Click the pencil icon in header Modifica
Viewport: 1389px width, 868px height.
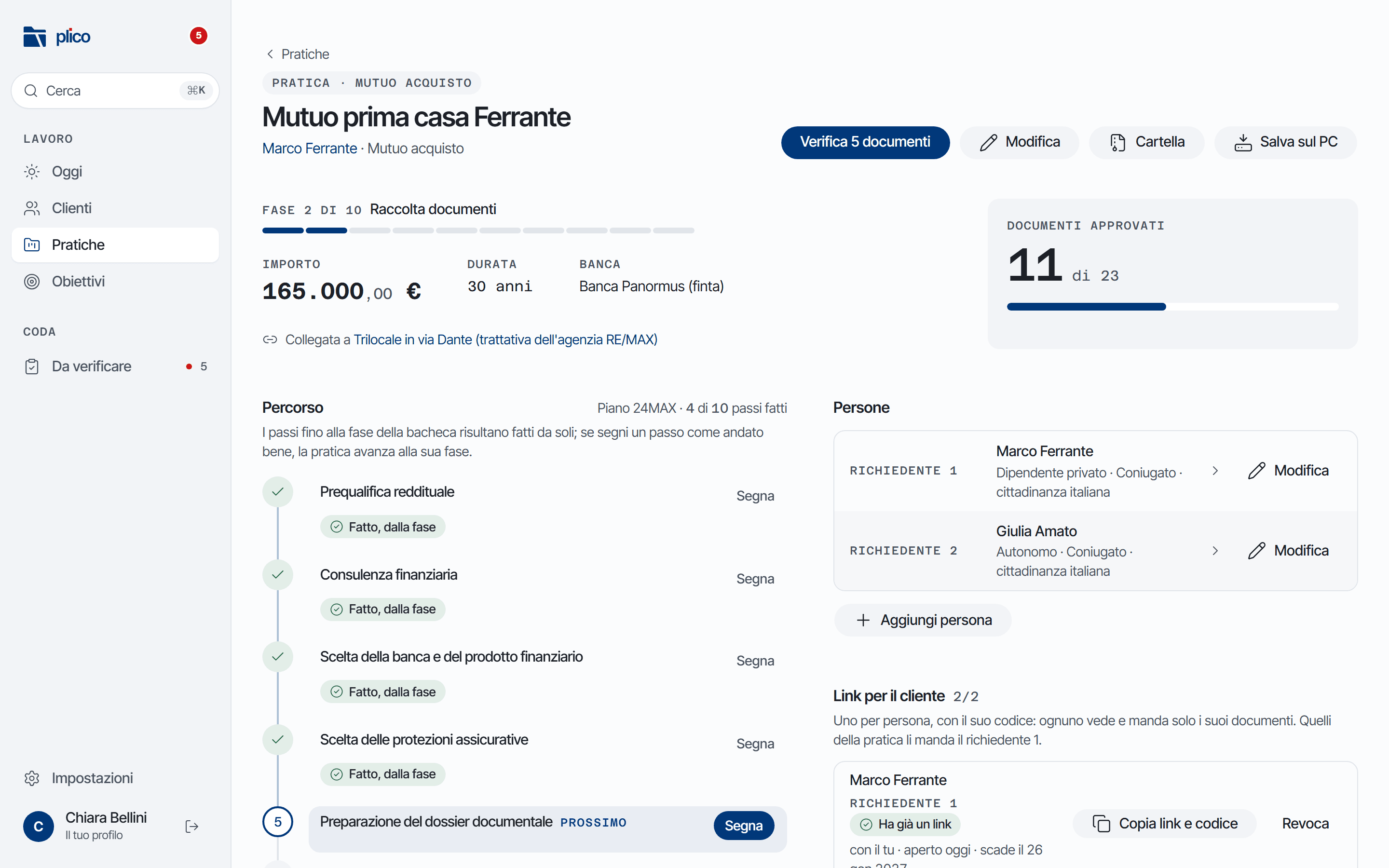[x=988, y=142]
